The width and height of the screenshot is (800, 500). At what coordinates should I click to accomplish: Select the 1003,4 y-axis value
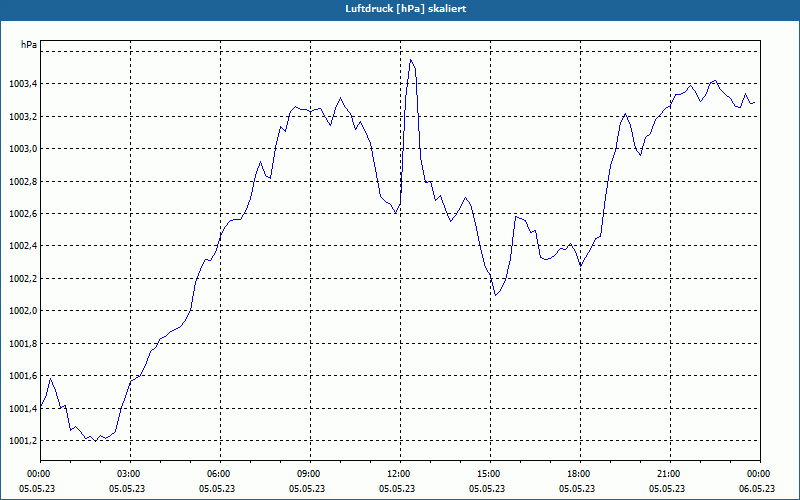tap(23, 84)
